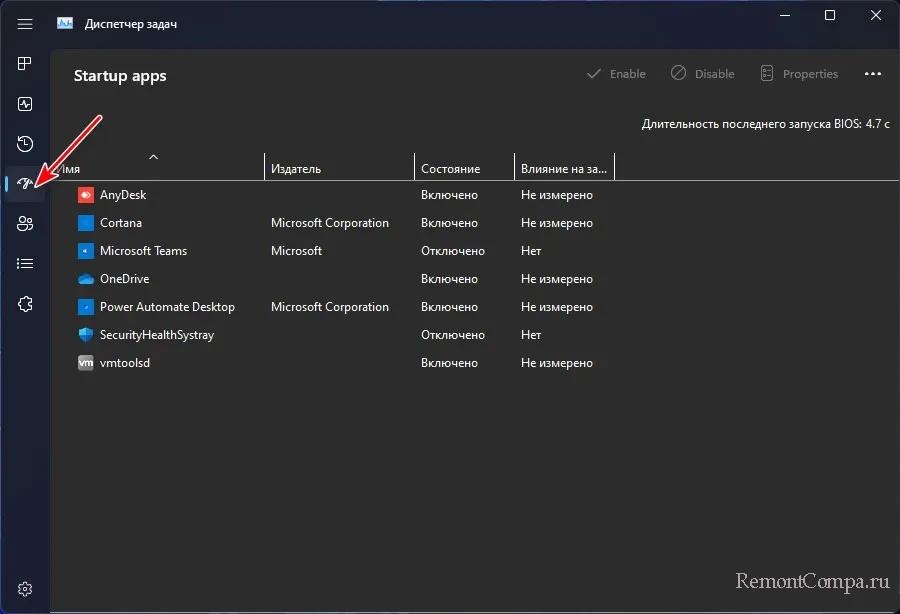The image size is (900, 614).
Task: Click the OneDrive cloud icon
Action: tap(86, 279)
